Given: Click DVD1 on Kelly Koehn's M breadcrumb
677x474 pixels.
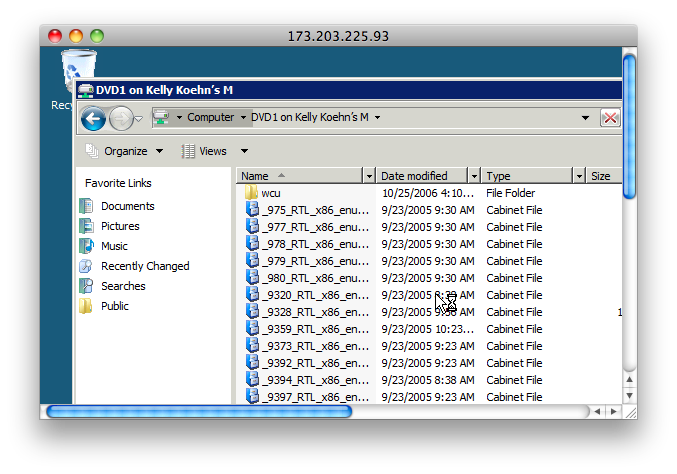Looking at the screenshot, I should 310,117.
